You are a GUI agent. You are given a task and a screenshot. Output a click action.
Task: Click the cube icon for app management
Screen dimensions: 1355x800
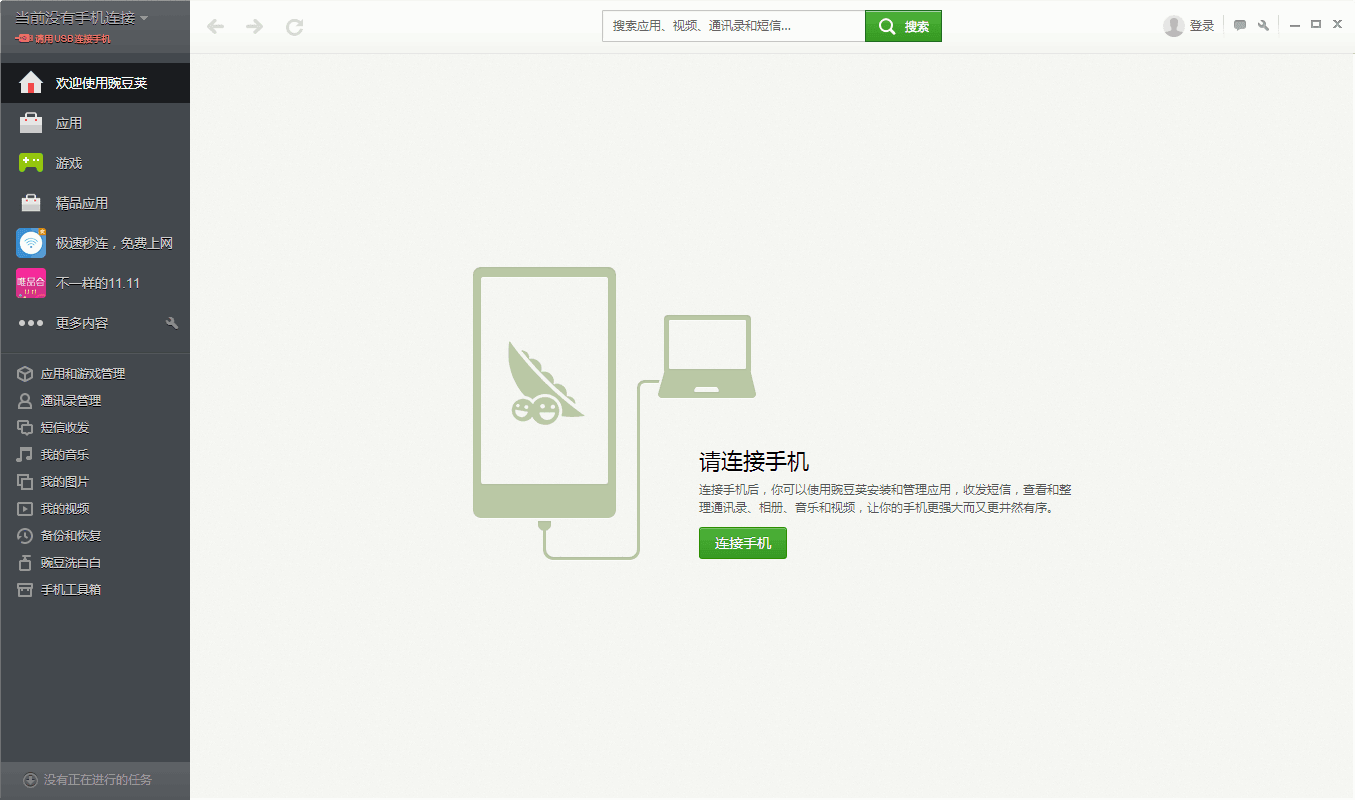tap(25, 374)
